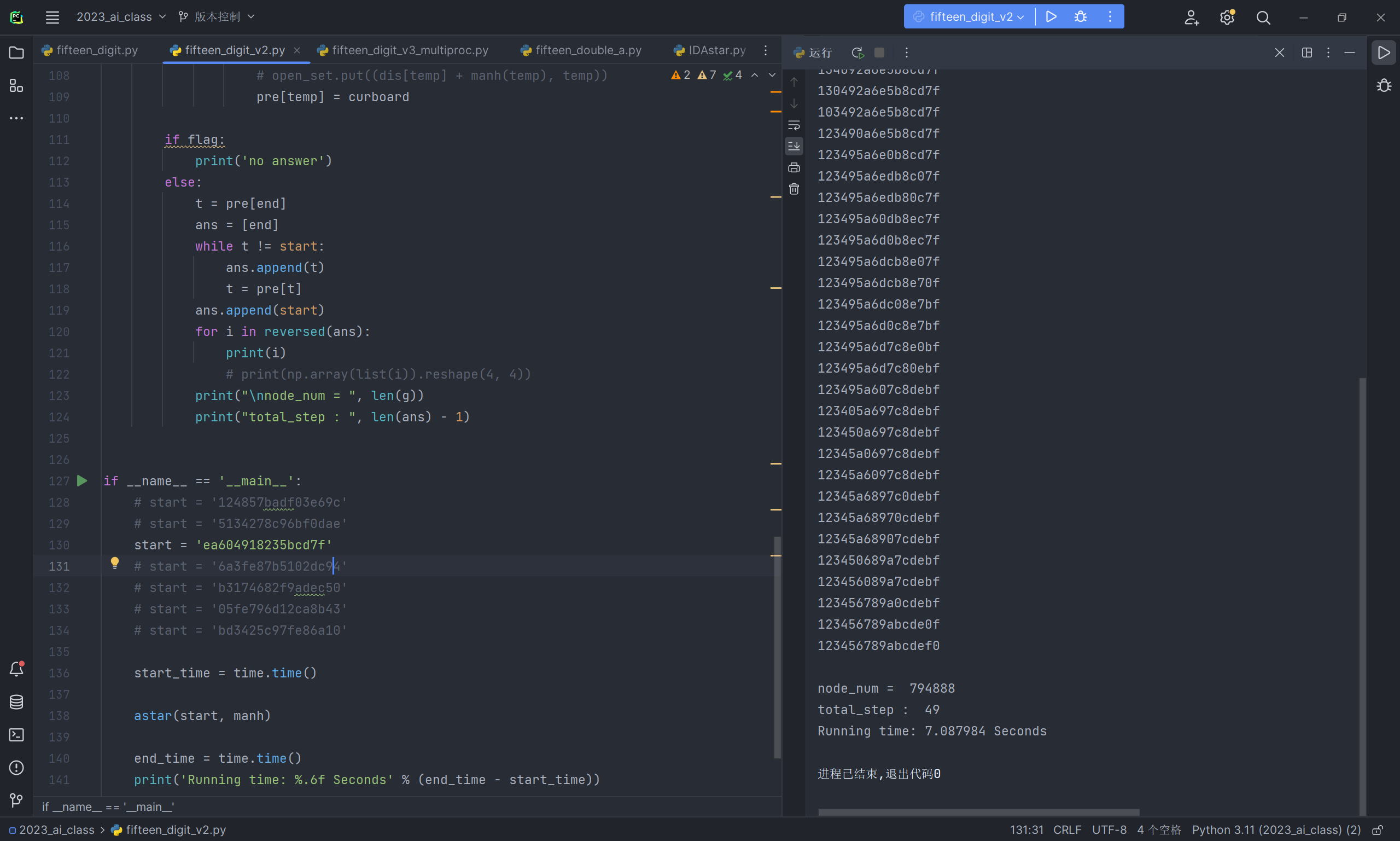Click the CRLF line separator indicator
The width and height of the screenshot is (1400, 841).
(x=1067, y=830)
